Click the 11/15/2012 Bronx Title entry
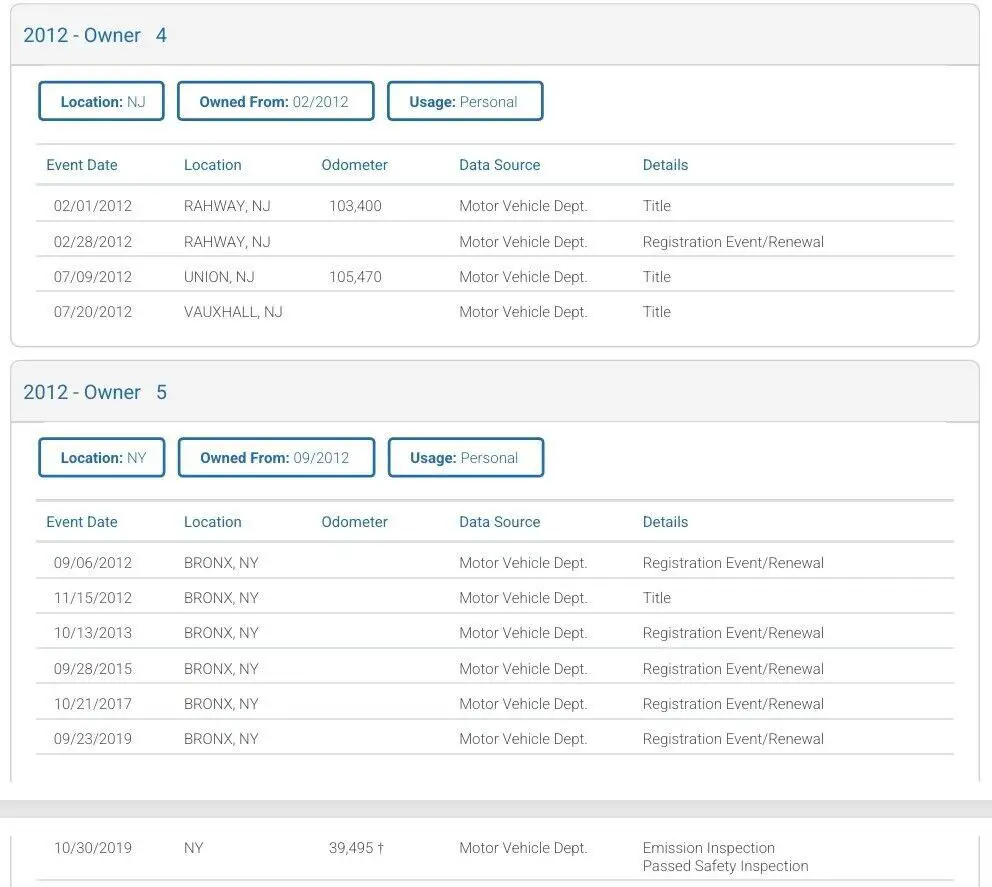Viewport: 992px width, 887px height. coord(656,598)
